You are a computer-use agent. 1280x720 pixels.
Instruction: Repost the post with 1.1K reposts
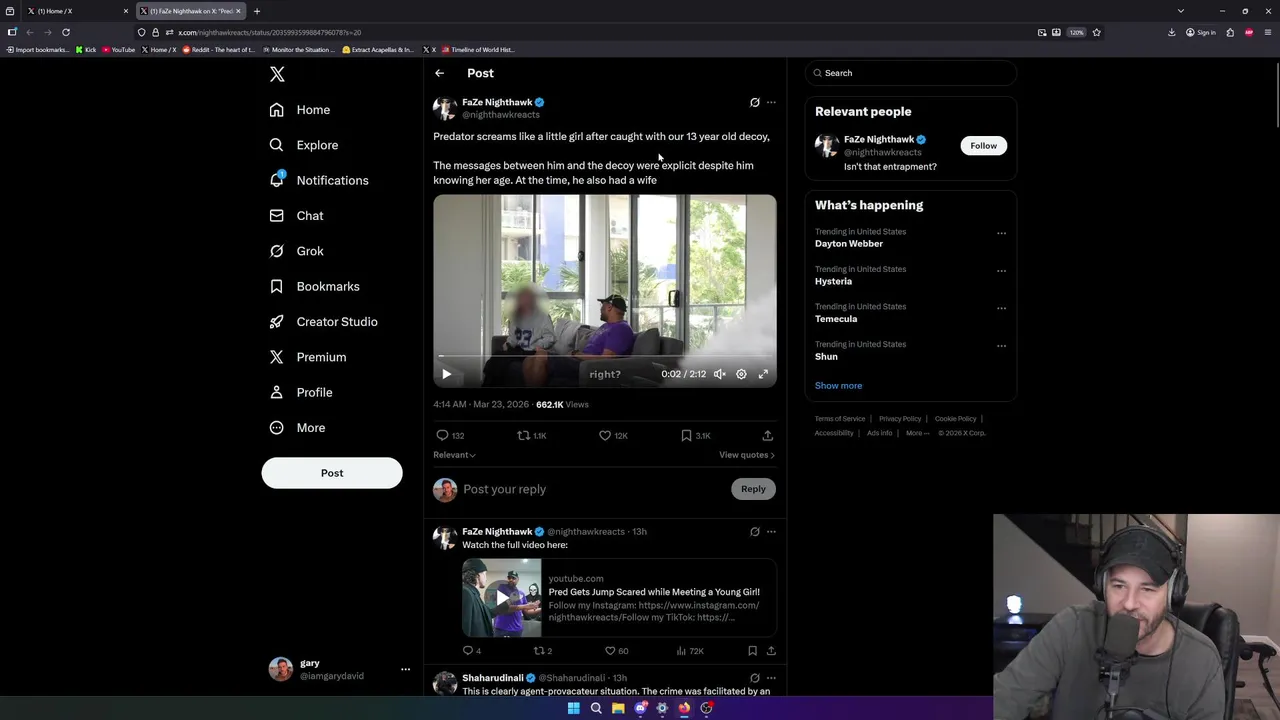click(531, 436)
